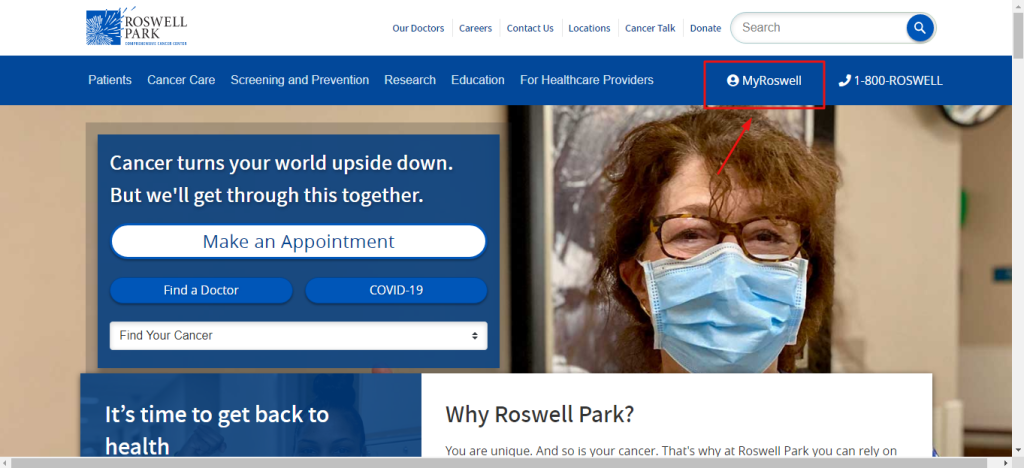1024x468 pixels.
Task: Open the Patients menu
Action: [x=110, y=80]
